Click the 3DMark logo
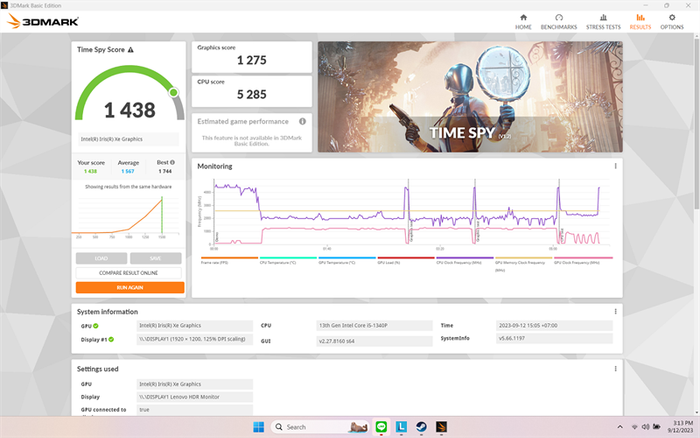The image size is (700, 438). pyautogui.click(x=43, y=21)
